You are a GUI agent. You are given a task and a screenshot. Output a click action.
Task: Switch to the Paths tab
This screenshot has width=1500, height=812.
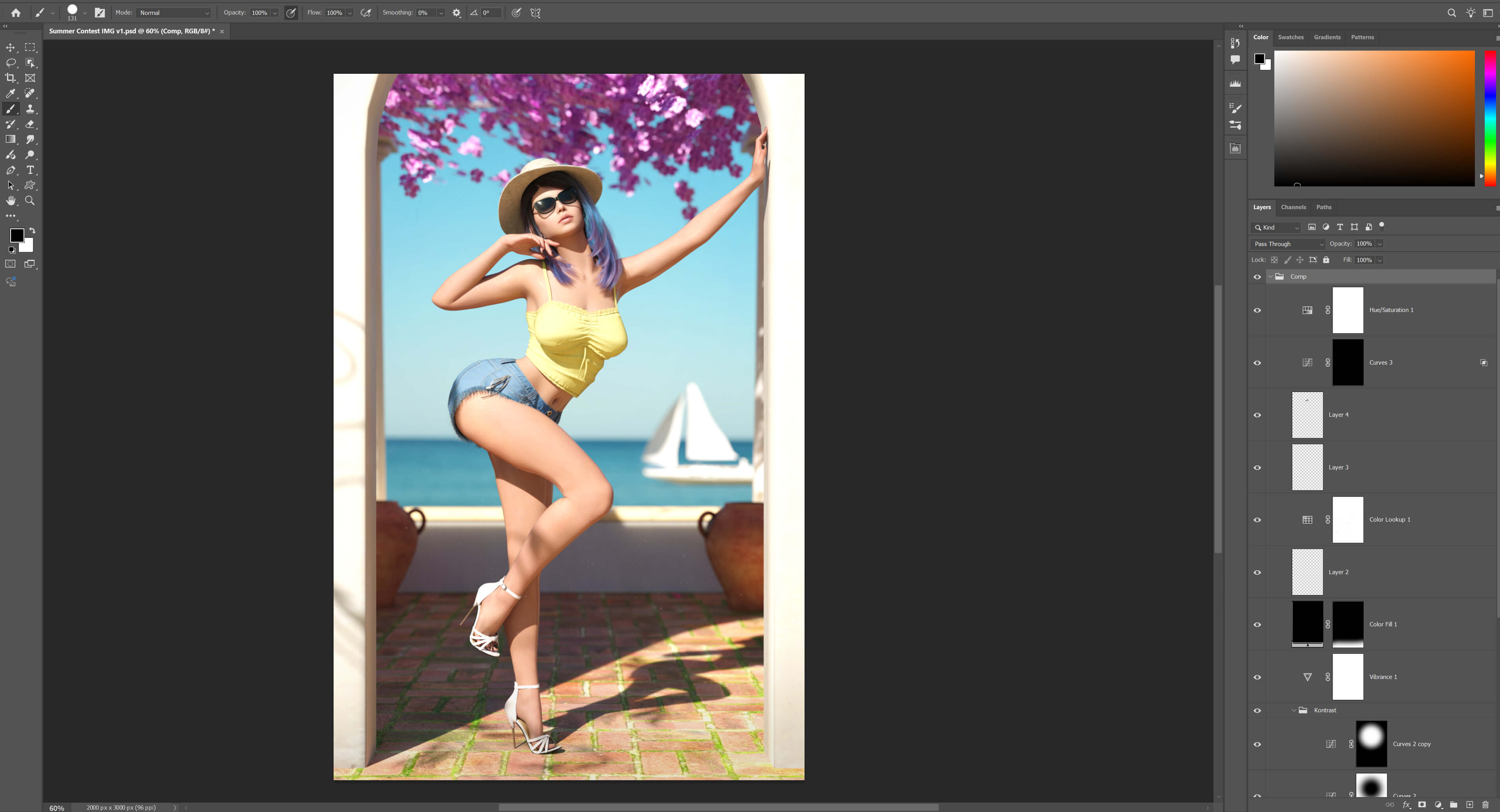[1323, 207]
